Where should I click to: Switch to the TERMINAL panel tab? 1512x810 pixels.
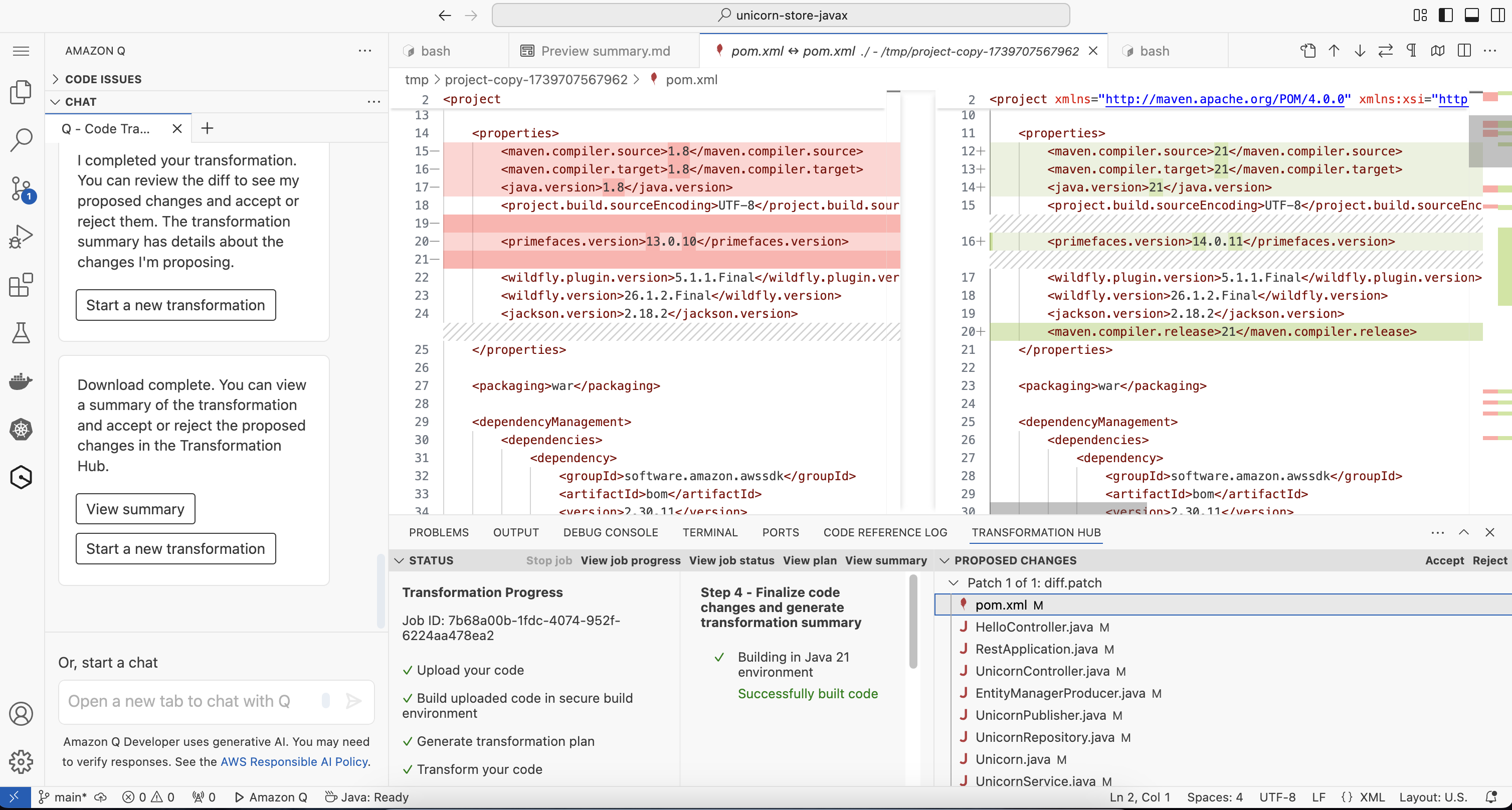click(710, 532)
